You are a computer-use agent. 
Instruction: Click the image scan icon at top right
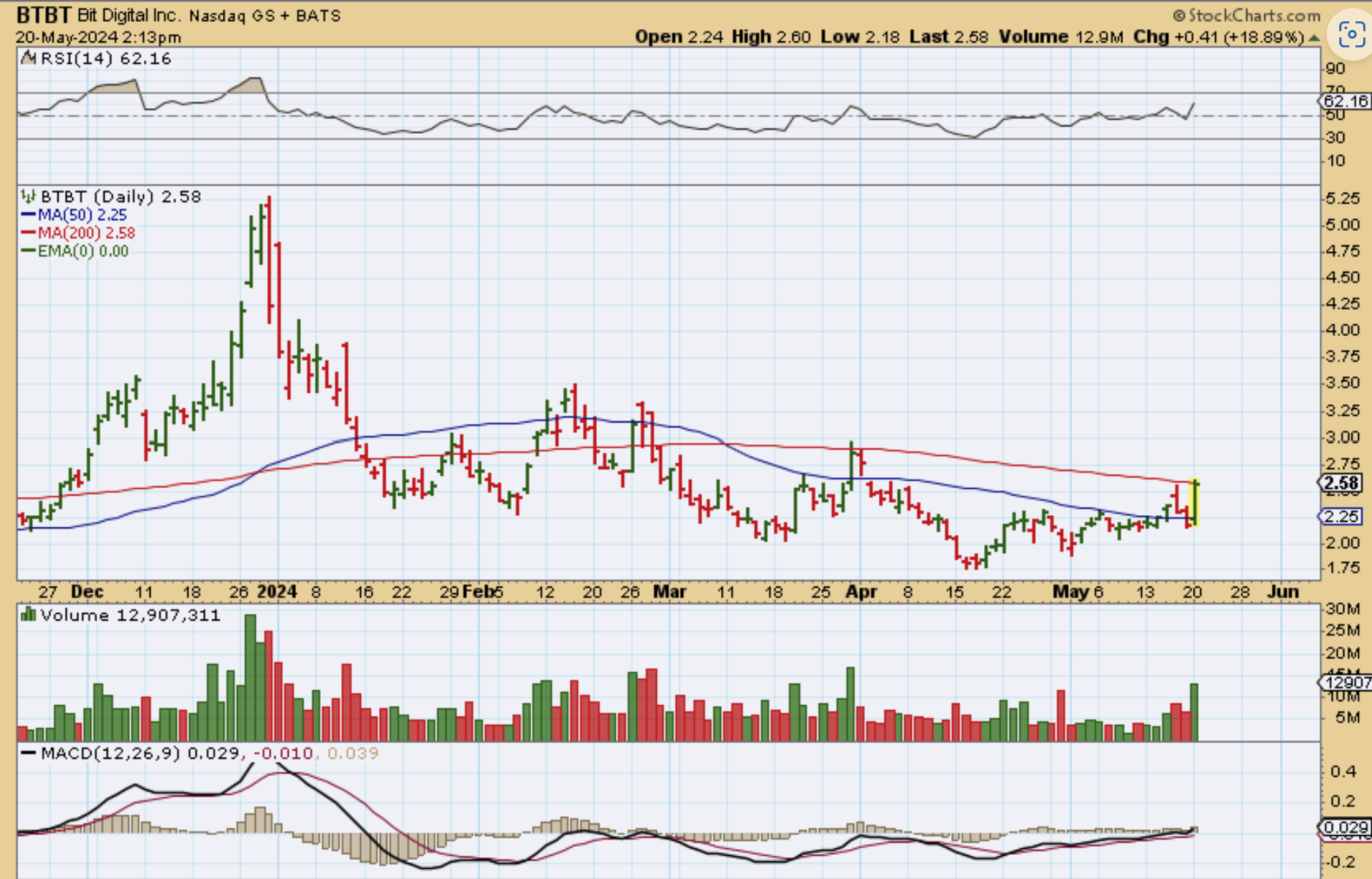tap(1351, 34)
